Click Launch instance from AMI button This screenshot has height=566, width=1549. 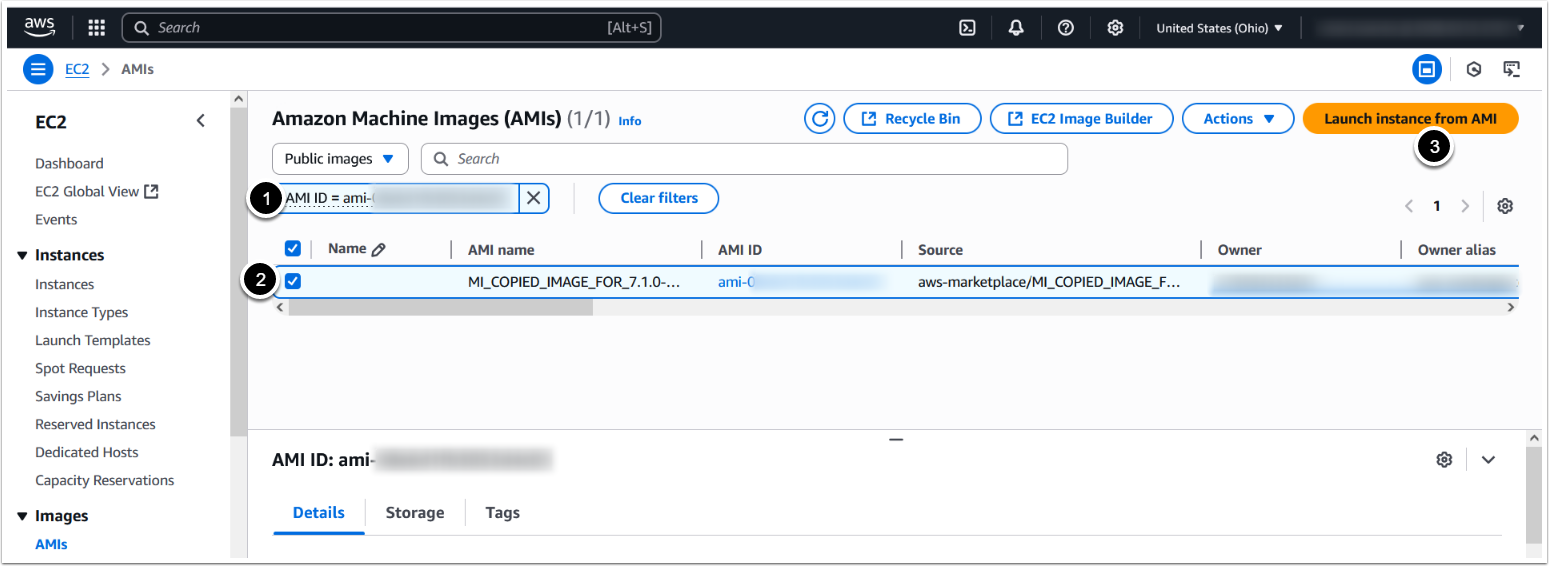point(1410,119)
